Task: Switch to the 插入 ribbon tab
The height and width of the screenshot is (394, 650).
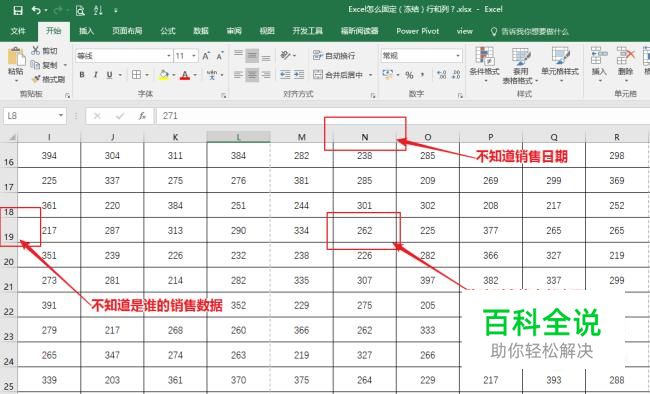Action: coord(86,31)
